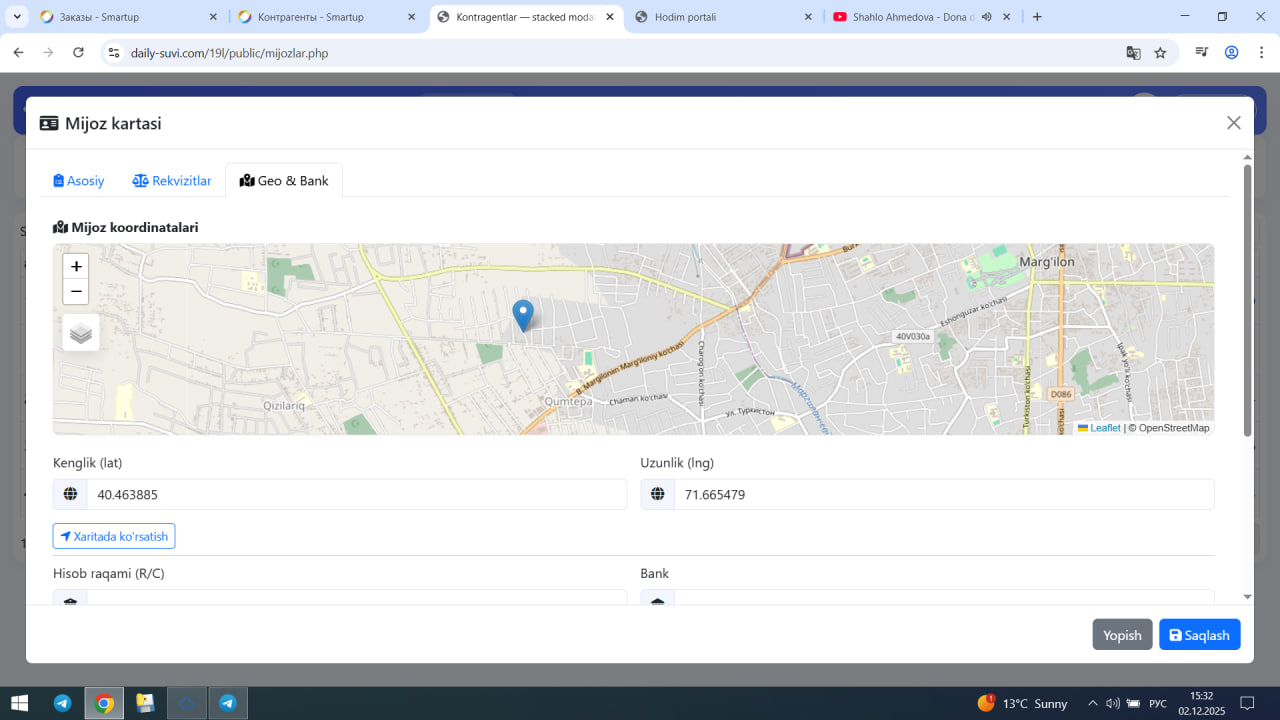Click the Uzunlik (lng) input field
The height and width of the screenshot is (720, 1280).
point(943,494)
